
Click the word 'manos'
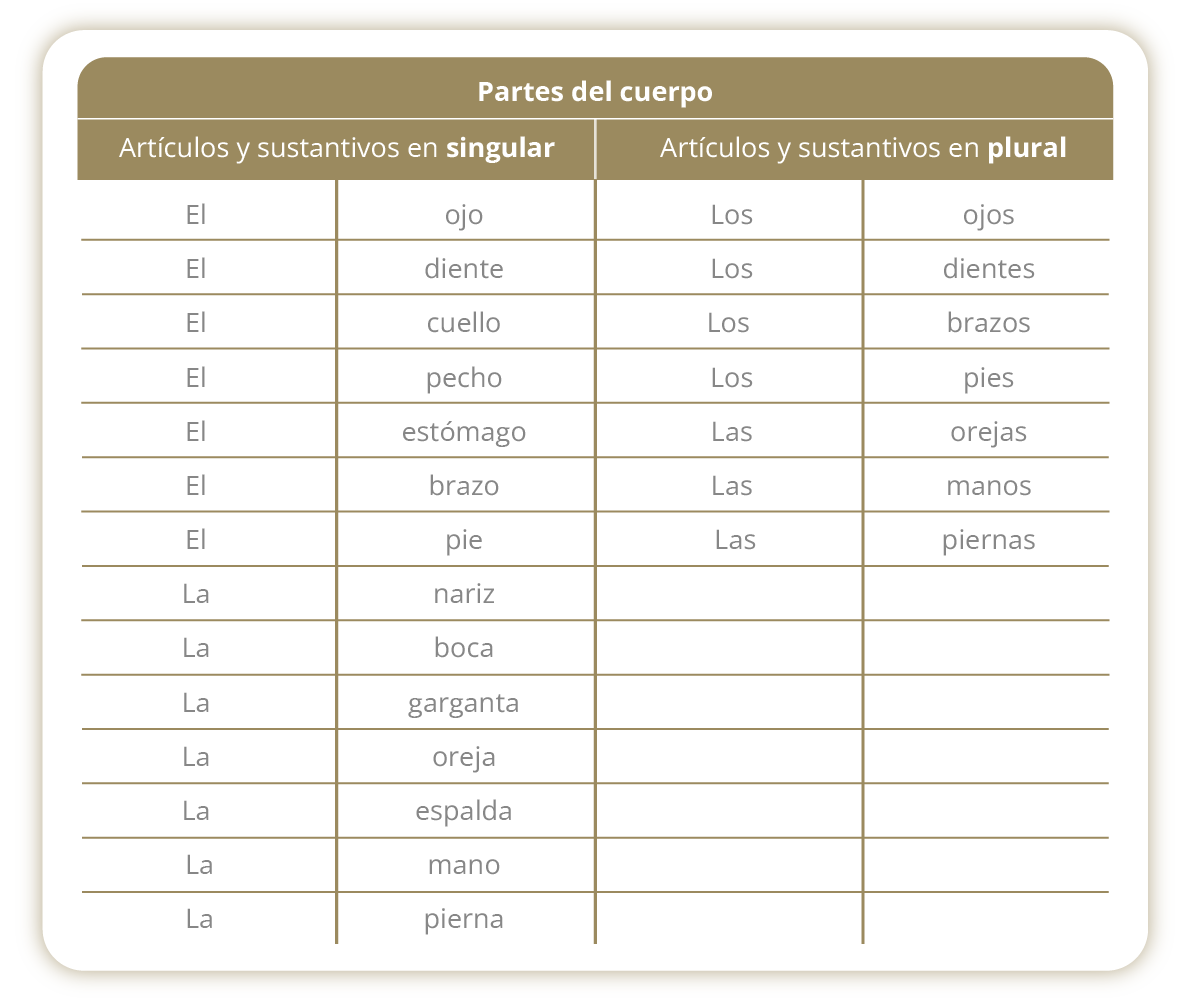pos(988,485)
